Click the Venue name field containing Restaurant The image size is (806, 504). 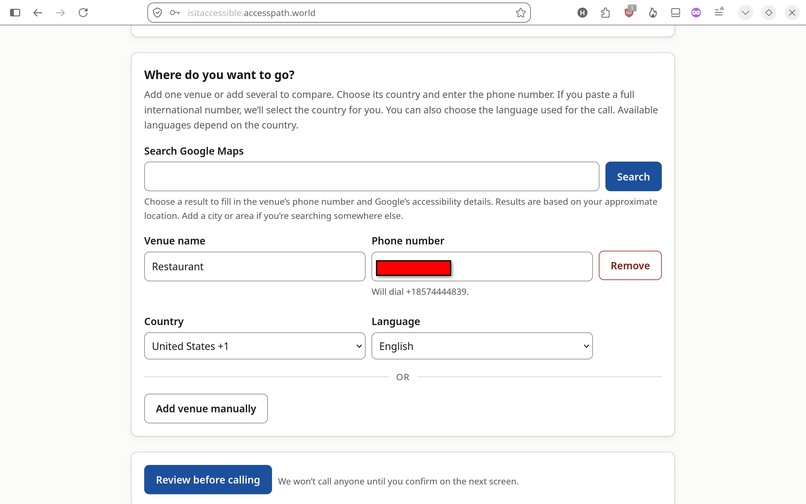click(x=254, y=266)
